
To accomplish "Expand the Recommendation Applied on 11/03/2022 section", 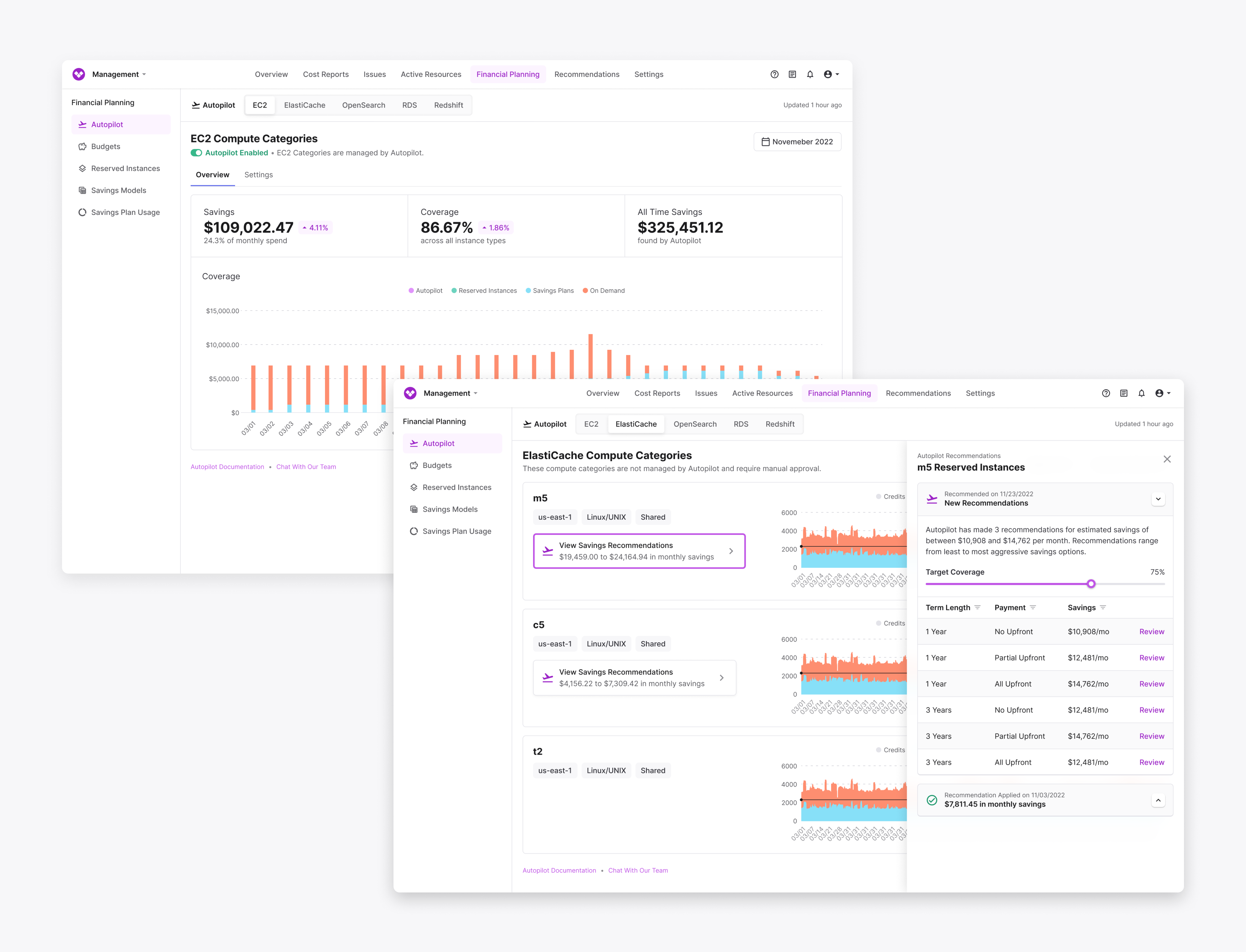I will (1158, 800).
